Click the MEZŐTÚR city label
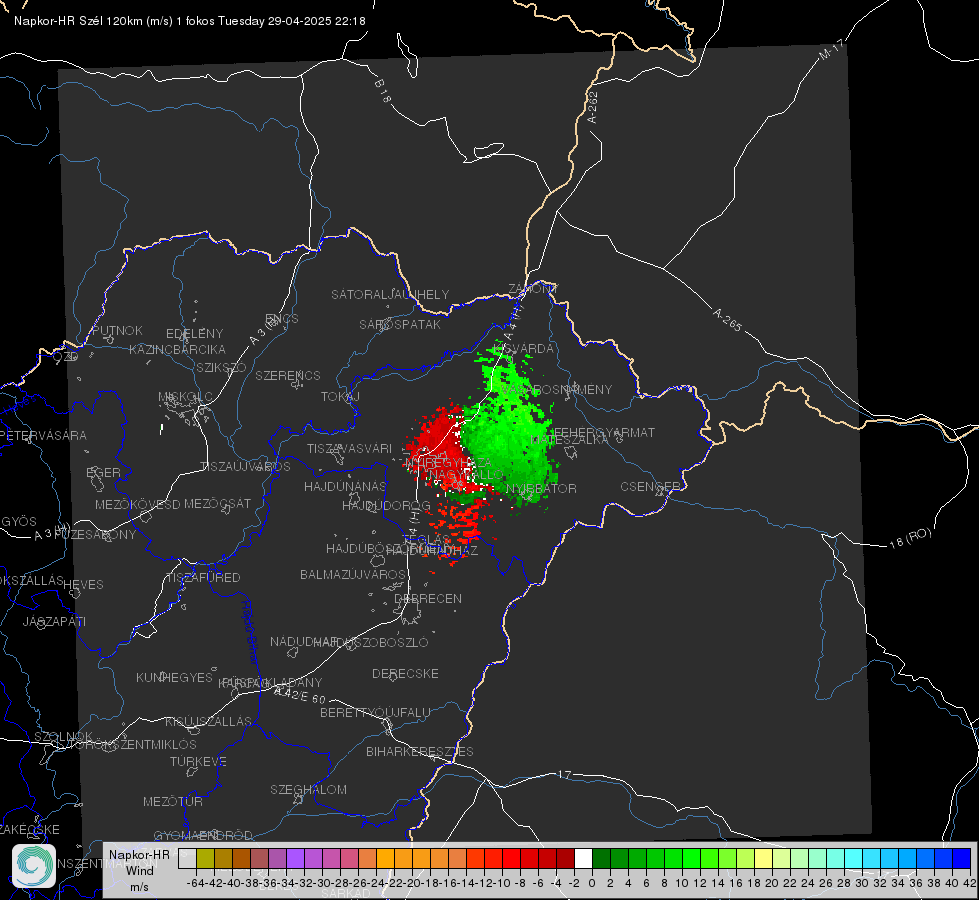The height and width of the screenshot is (900, 979). [173, 801]
